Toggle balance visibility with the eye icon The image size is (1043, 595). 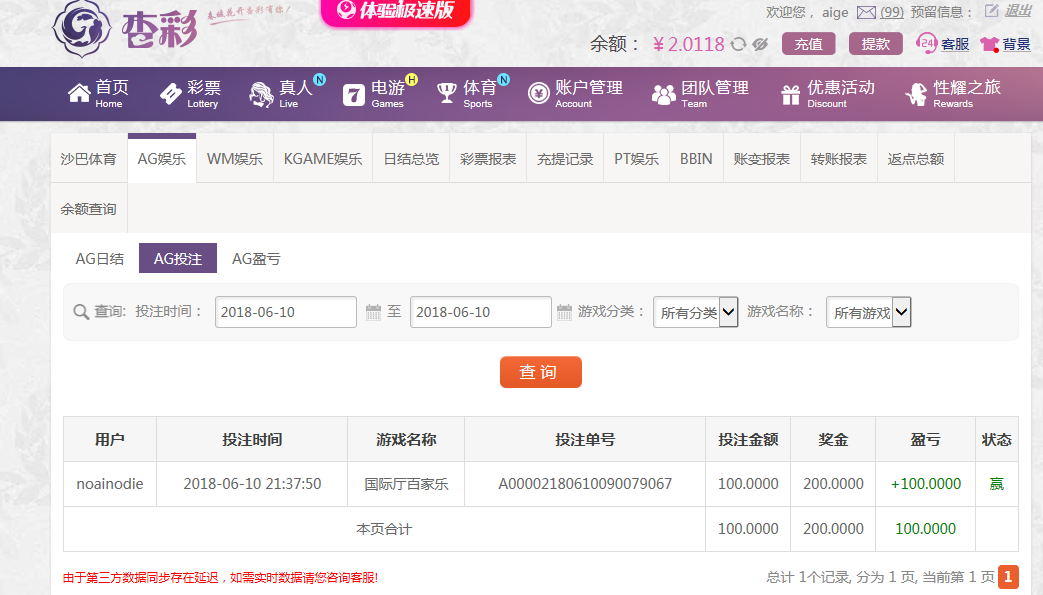(x=760, y=44)
